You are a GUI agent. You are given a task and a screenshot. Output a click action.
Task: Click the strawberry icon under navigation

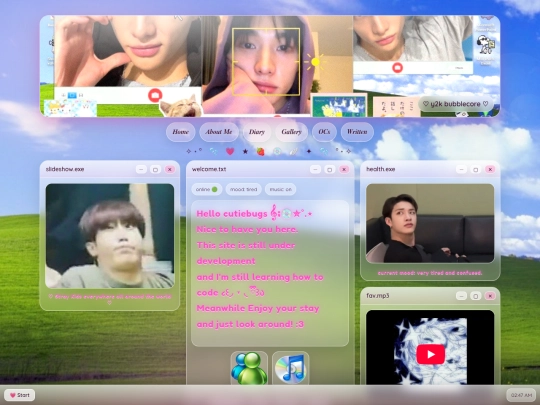coord(261,152)
